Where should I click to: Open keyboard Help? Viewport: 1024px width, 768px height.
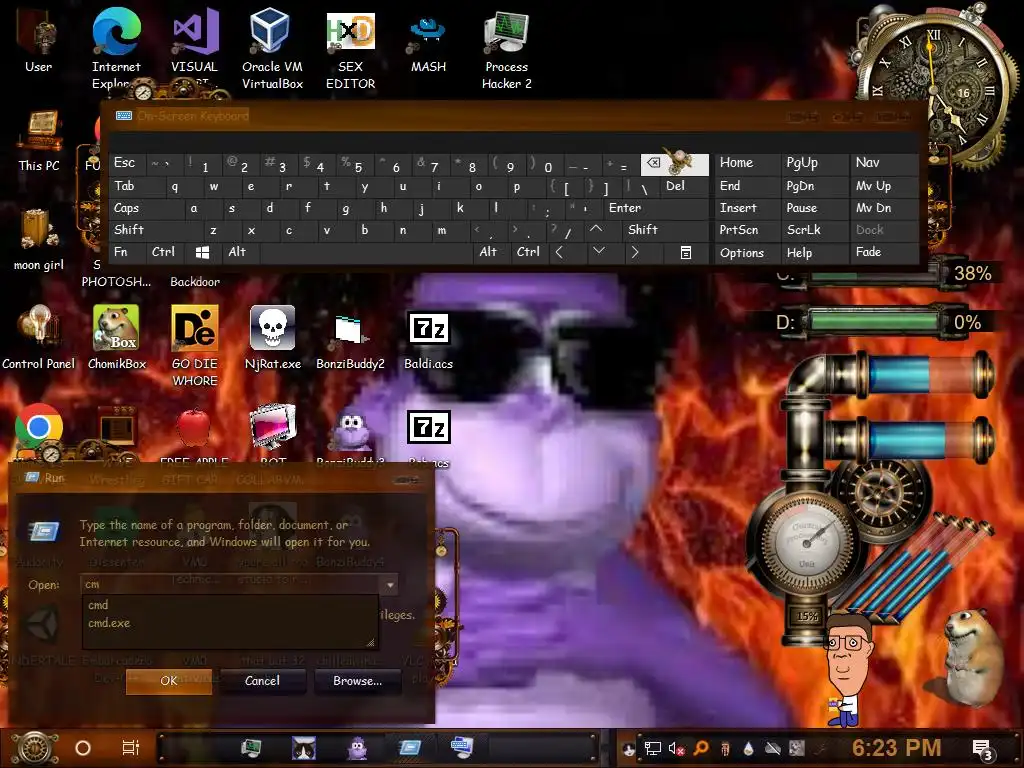[x=814, y=253]
